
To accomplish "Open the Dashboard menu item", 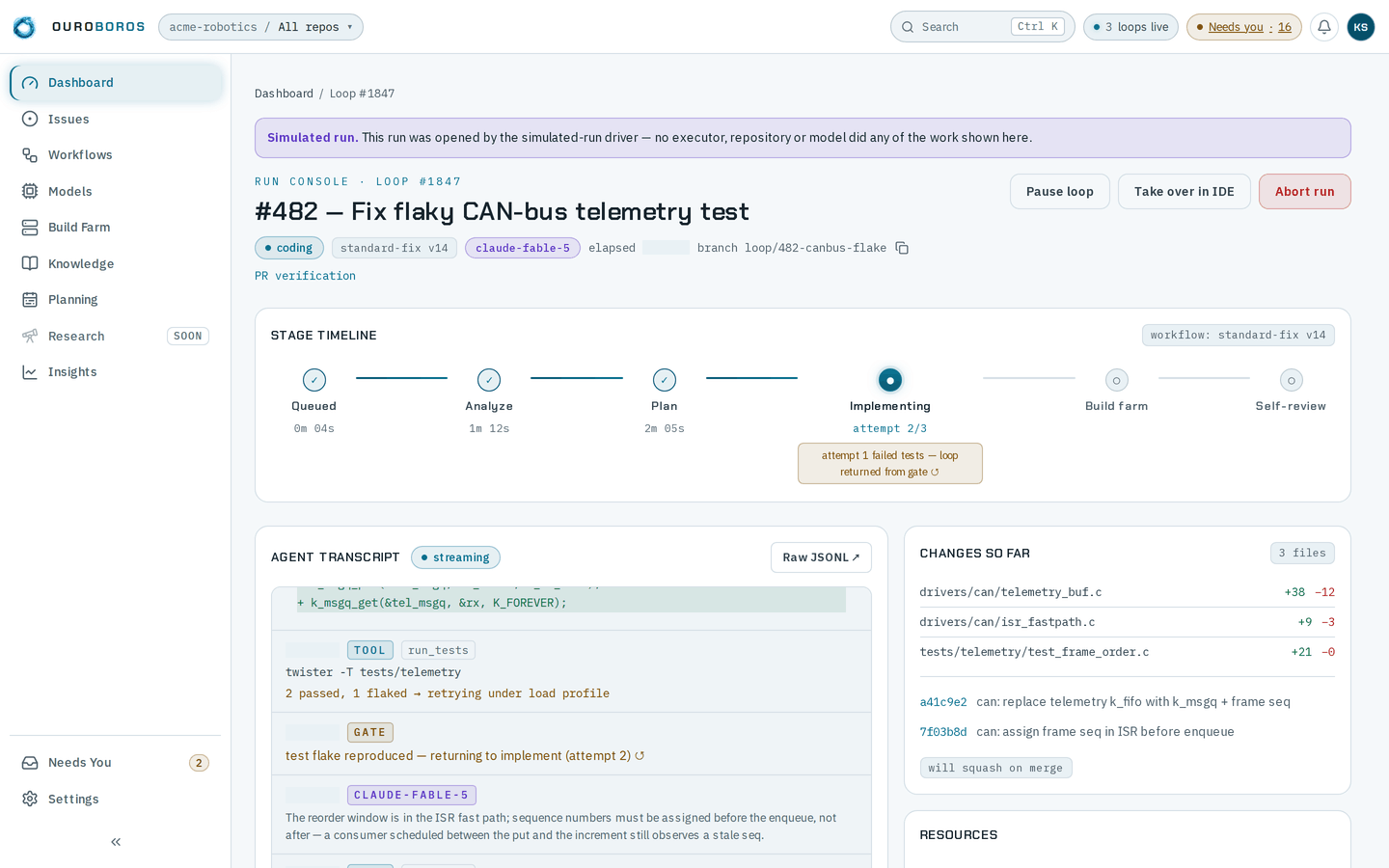I will [x=117, y=83].
